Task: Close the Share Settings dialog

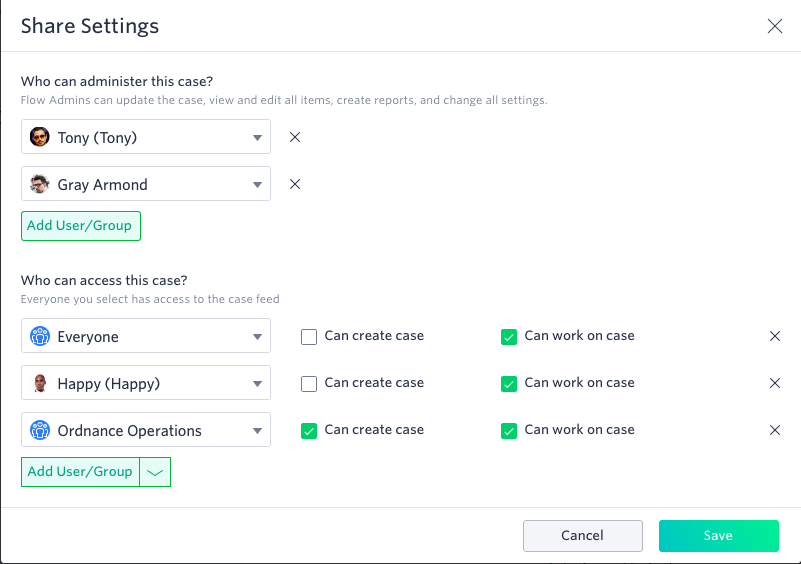Action: click(x=774, y=26)
